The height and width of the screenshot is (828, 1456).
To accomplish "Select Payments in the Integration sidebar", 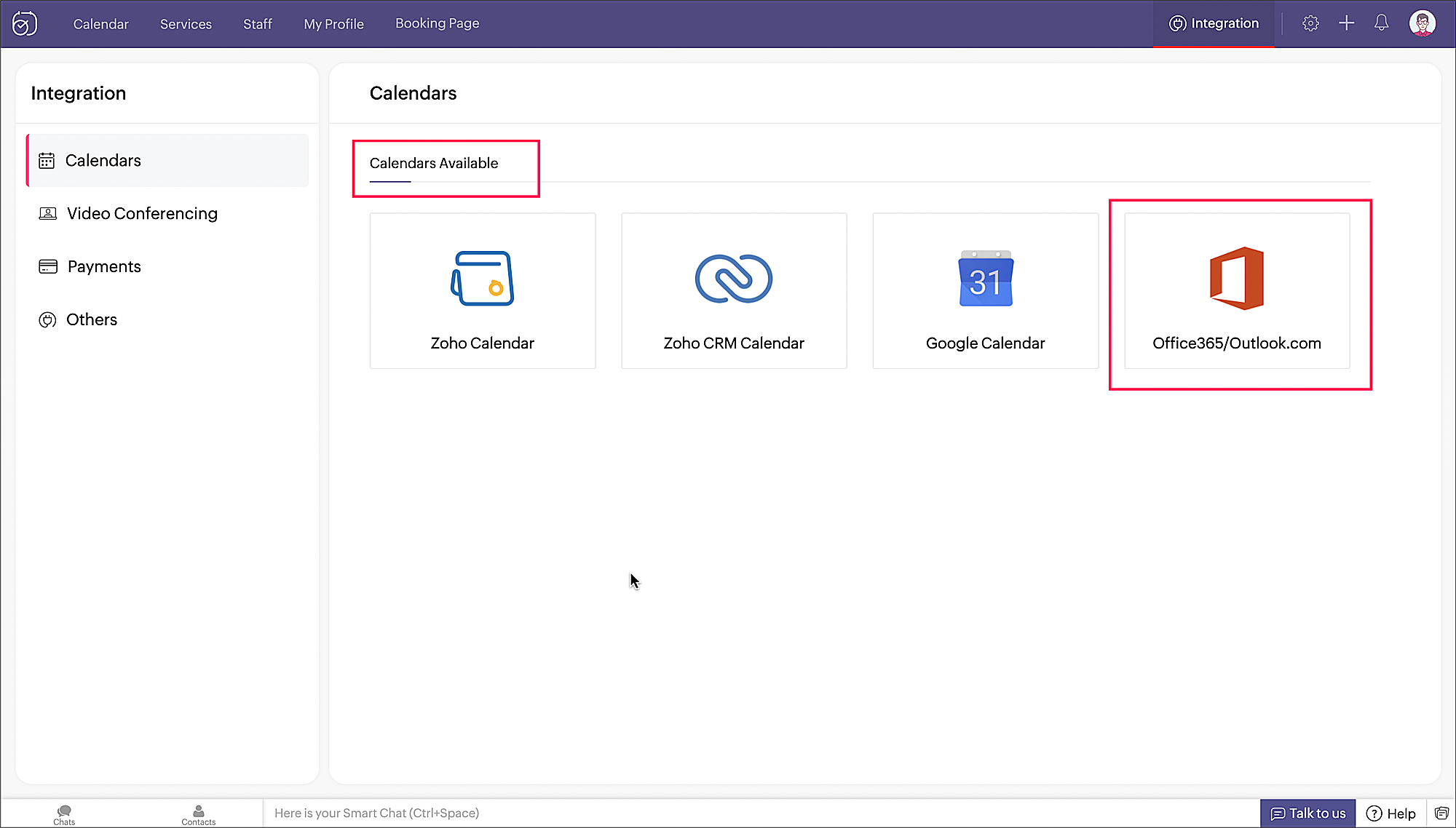I will click(104, 266).
